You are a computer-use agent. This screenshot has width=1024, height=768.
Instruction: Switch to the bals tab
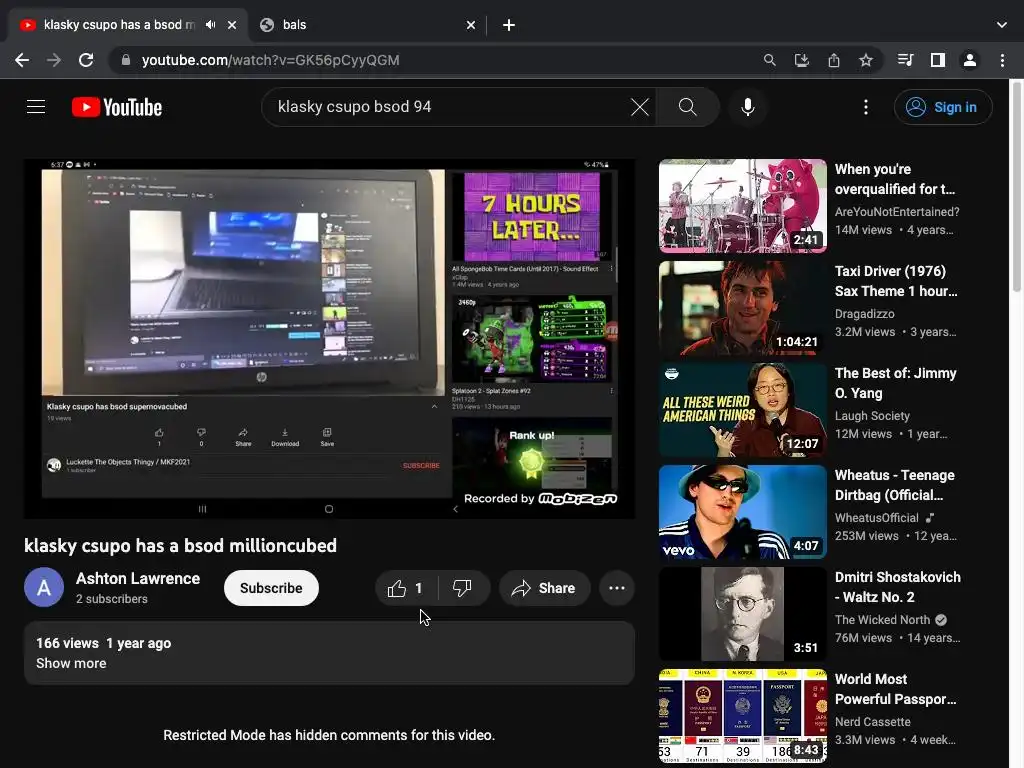pos(367,25)
